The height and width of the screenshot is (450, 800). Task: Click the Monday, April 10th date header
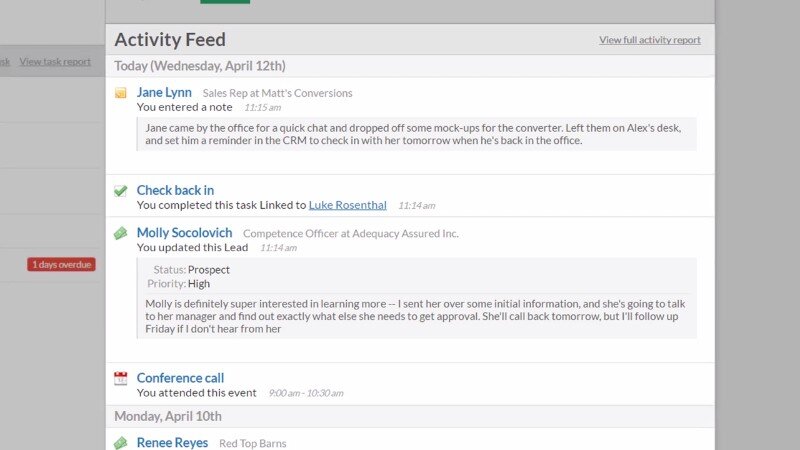pyautogui.click(x=168, y=416)
